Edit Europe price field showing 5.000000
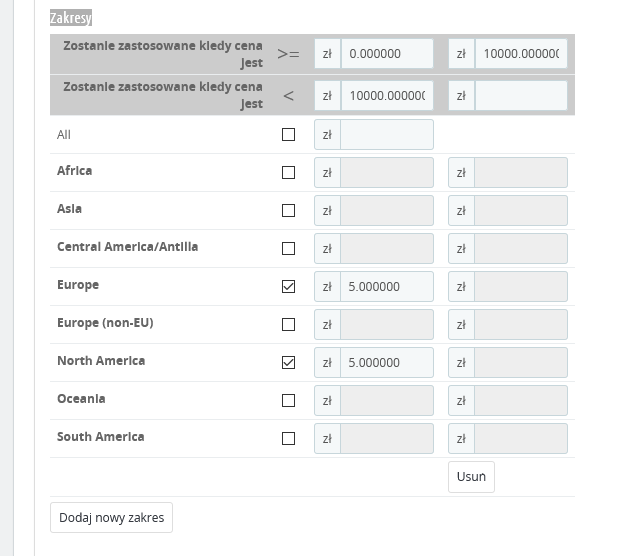The height and width of the screenshot is (556, 637). [386, 287]
